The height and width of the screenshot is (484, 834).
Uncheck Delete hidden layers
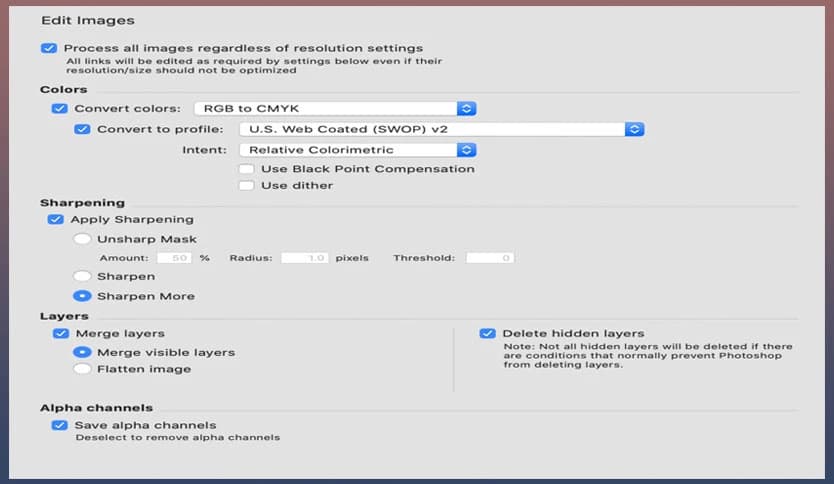pos(488,333)
